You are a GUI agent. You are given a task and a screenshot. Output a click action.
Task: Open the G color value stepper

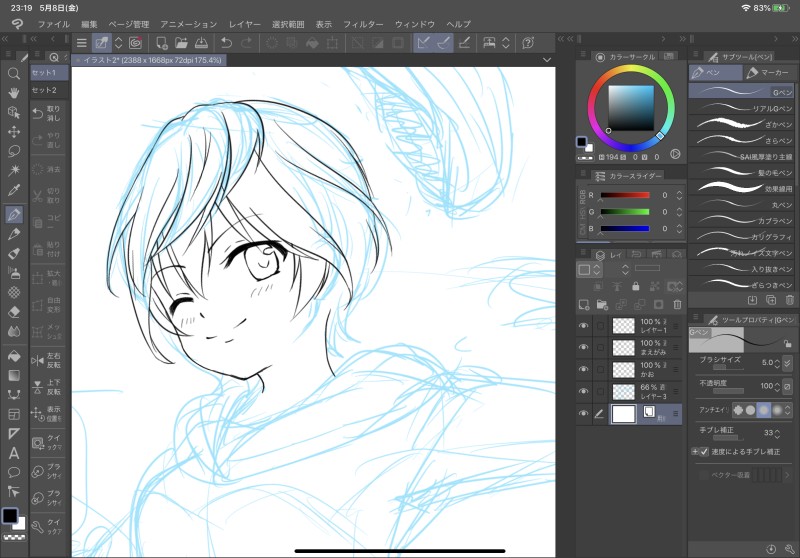[x=679, y=212]
